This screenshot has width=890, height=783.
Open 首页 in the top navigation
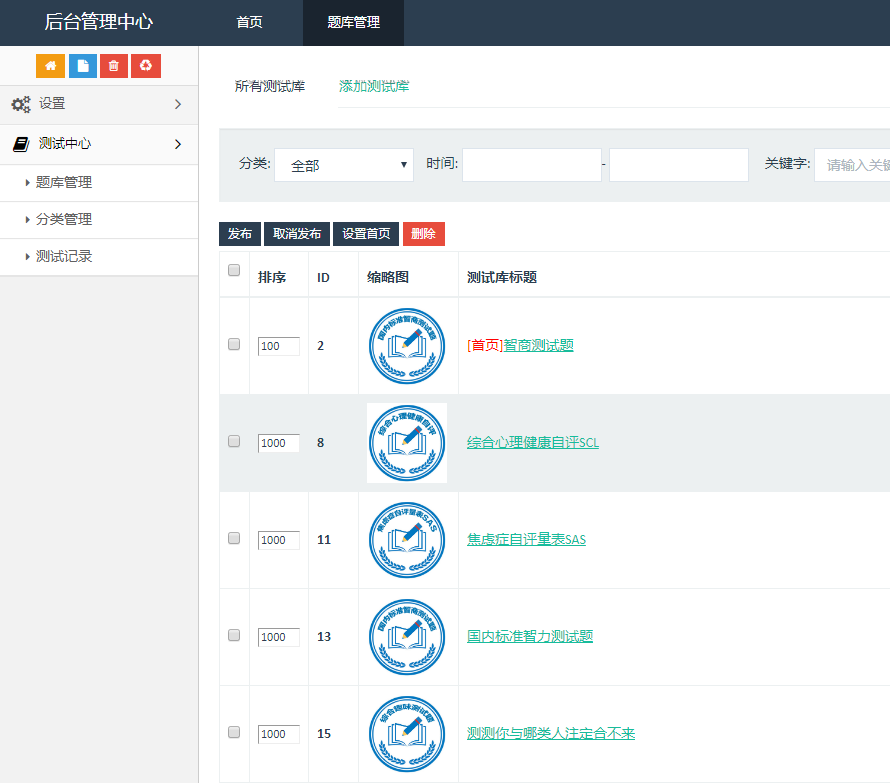(x=249, y=22)
